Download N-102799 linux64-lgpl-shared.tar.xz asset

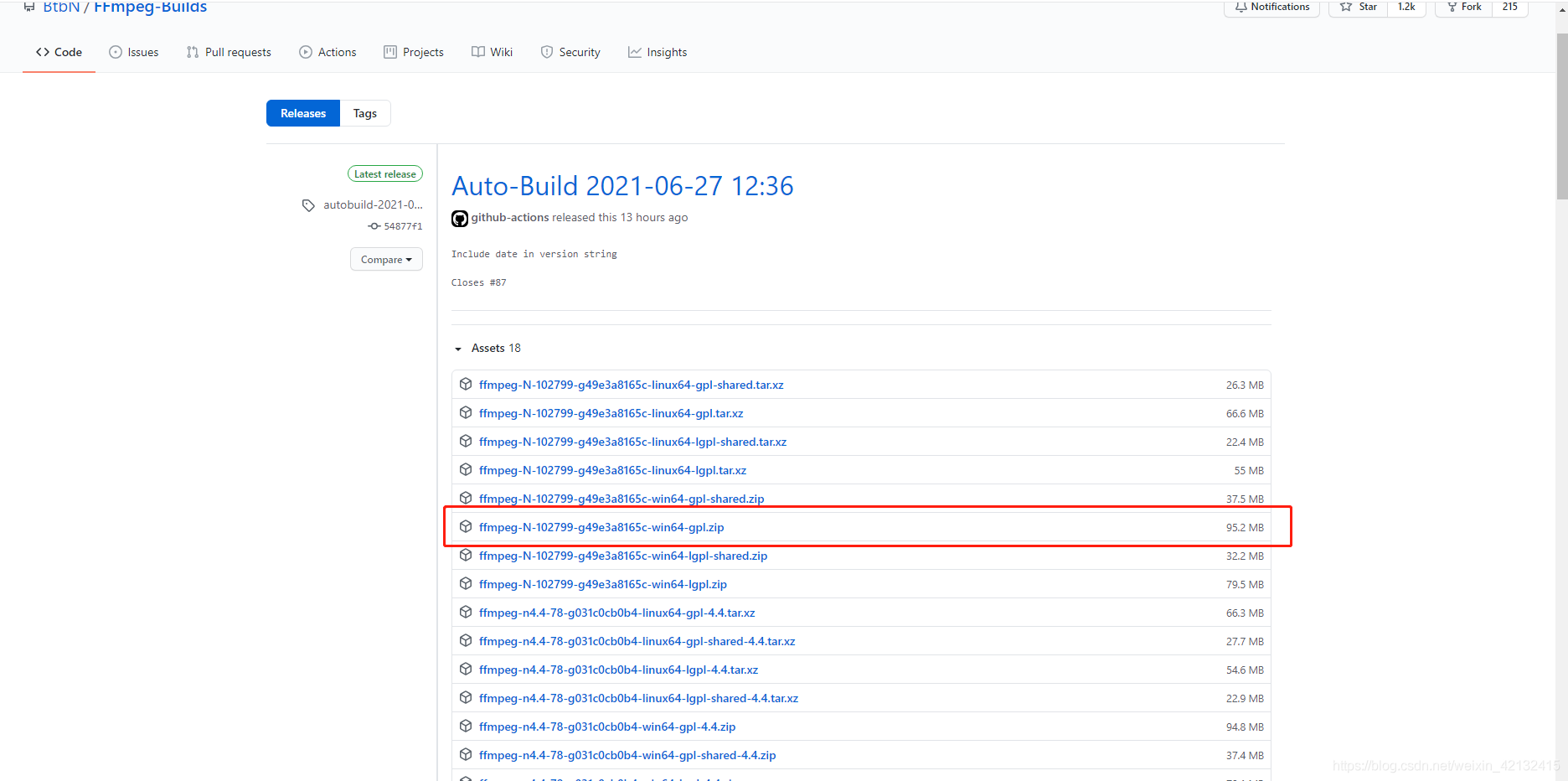tap(633, 442)
